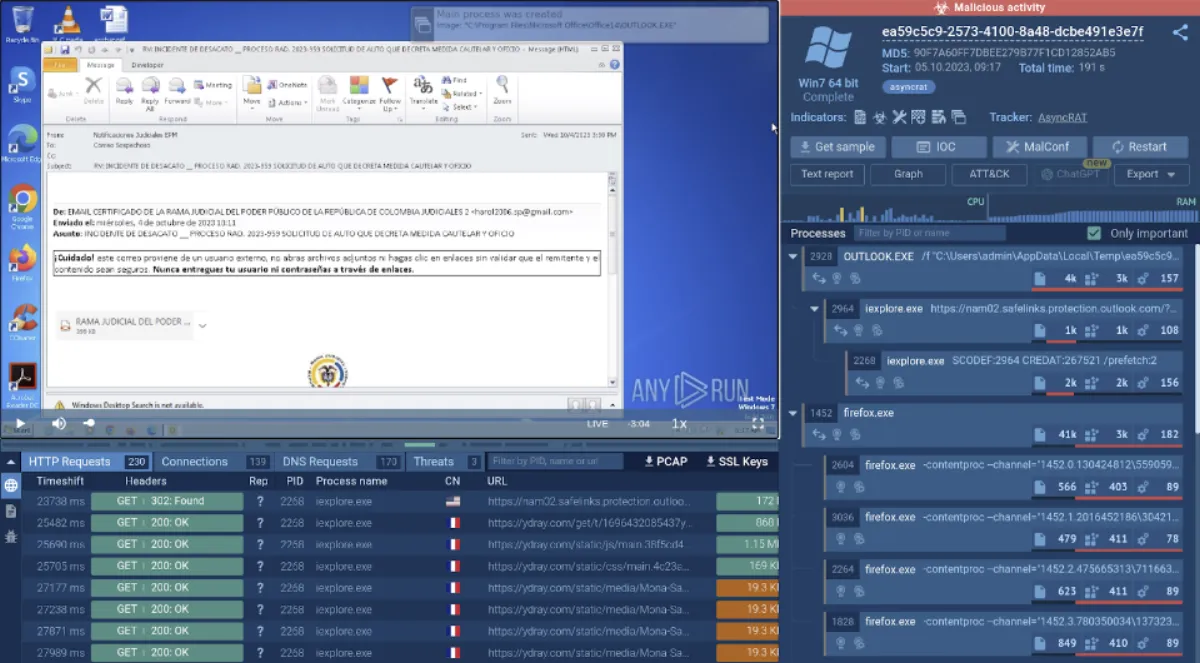Collapse the OUTLOOK.EXE process tree
Screen dimensions: 1200x663
[794, 257]
